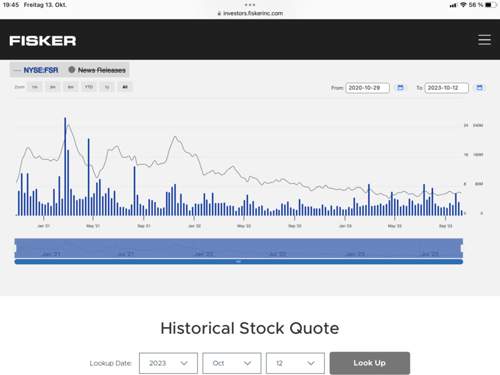The image size is (500, 375).
Task: Open the year dropdown showing 2023
Action: click(x=168, y=363)
